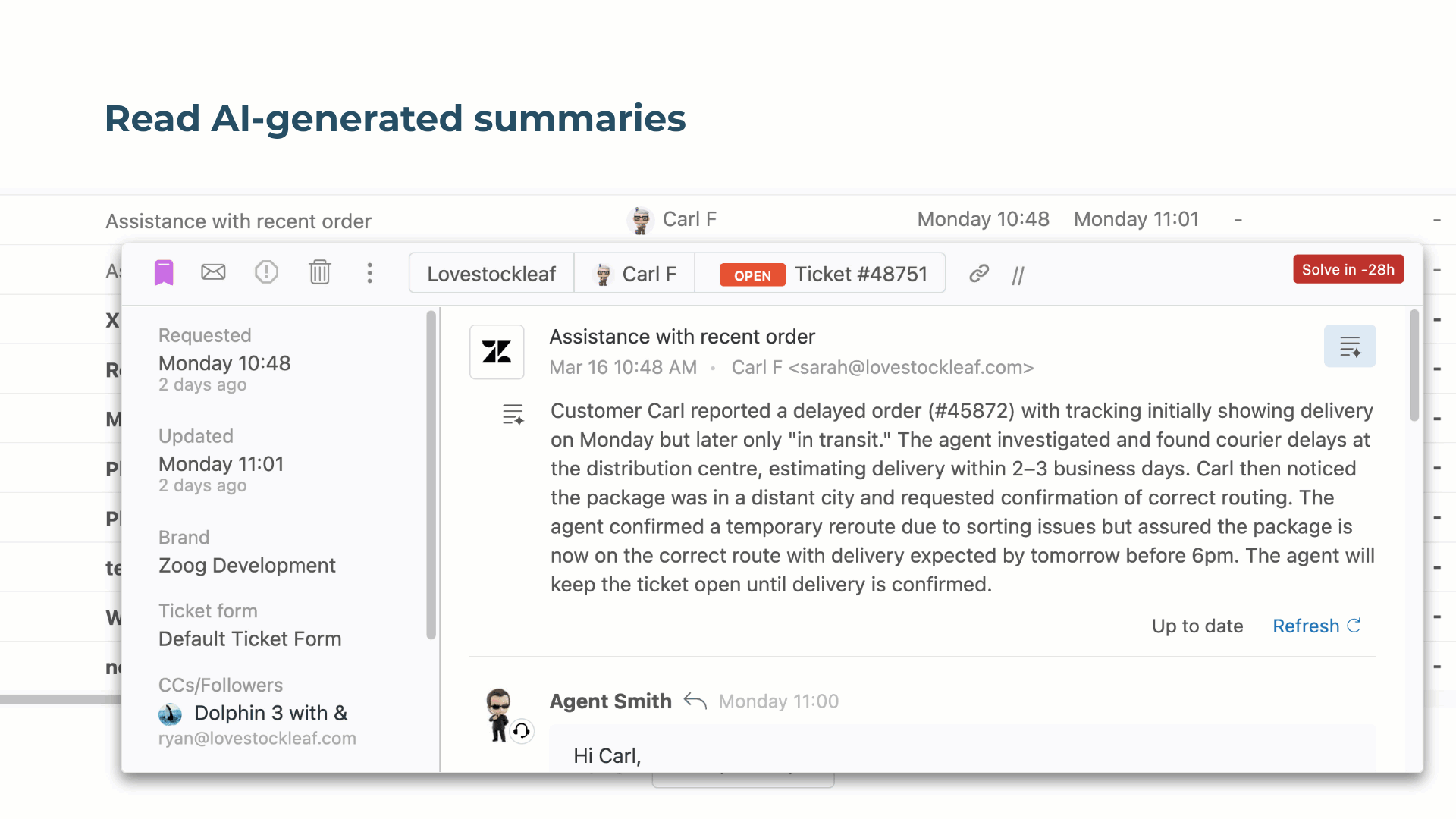Open the Lovestockleaf organization tab
Viewport: 1456px width, 819px height.
(491, 274)
